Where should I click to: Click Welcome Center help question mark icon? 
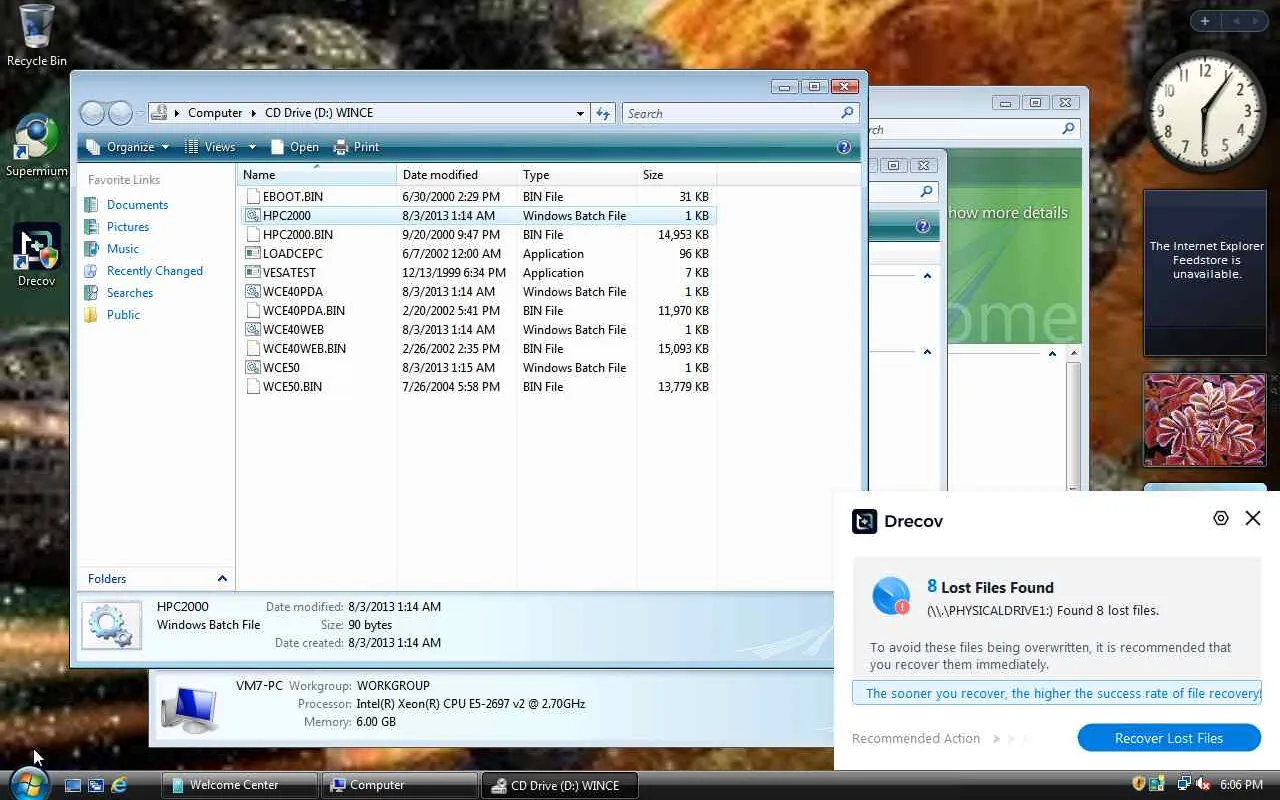(x=923, y=227)
